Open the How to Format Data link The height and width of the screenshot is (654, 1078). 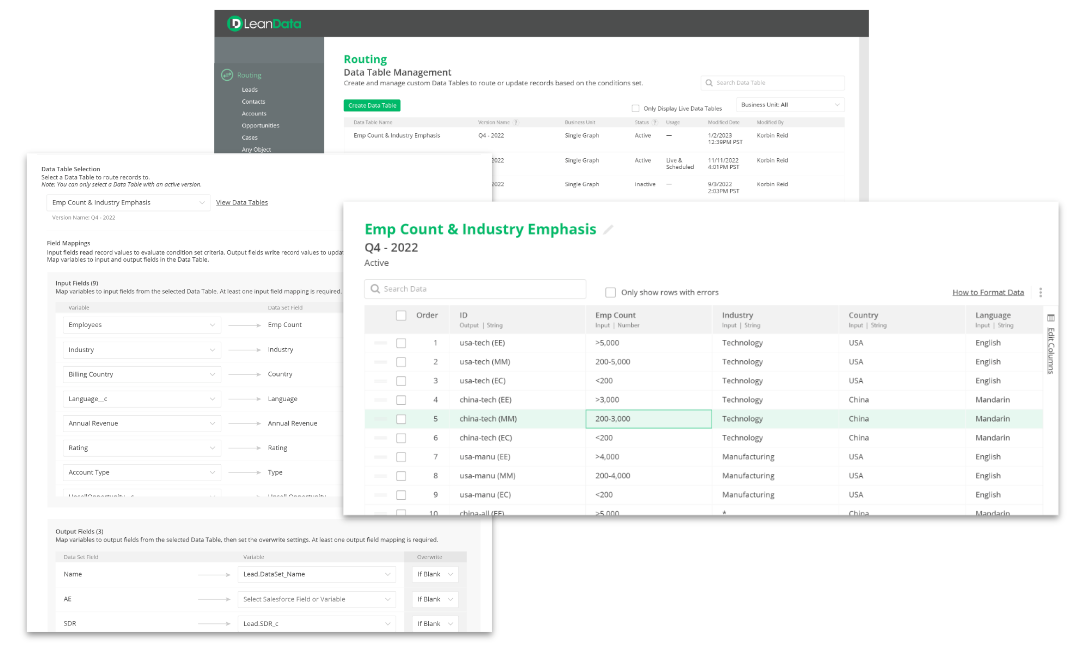point(988,292)
